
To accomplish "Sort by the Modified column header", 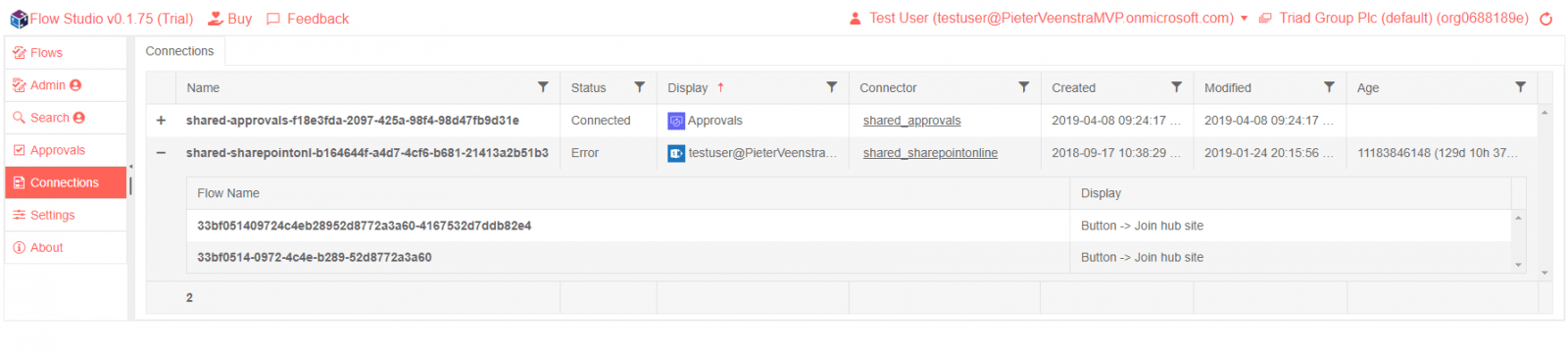I will 1227,87.
